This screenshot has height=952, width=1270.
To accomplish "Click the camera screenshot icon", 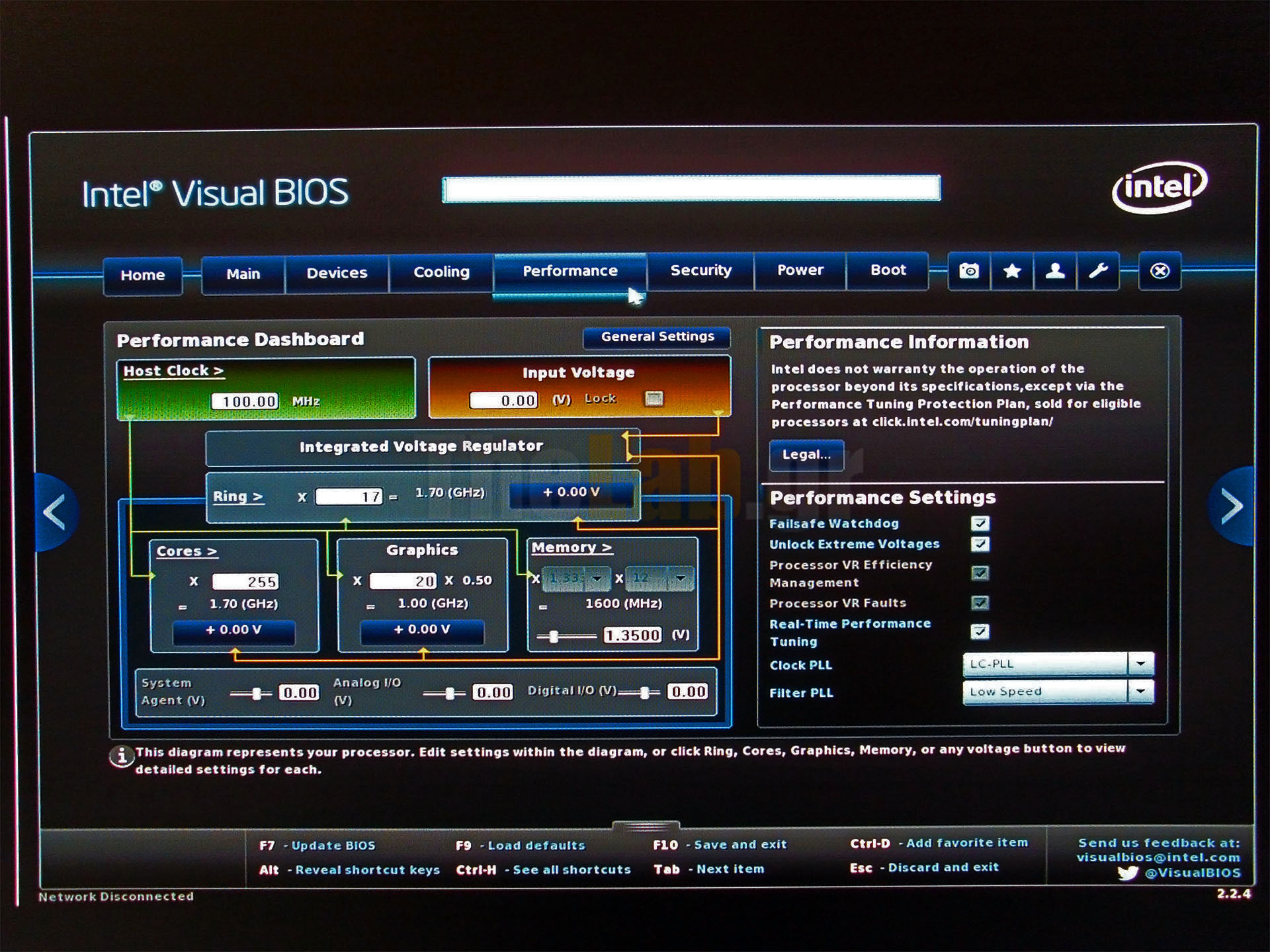I will coord(969,271).
